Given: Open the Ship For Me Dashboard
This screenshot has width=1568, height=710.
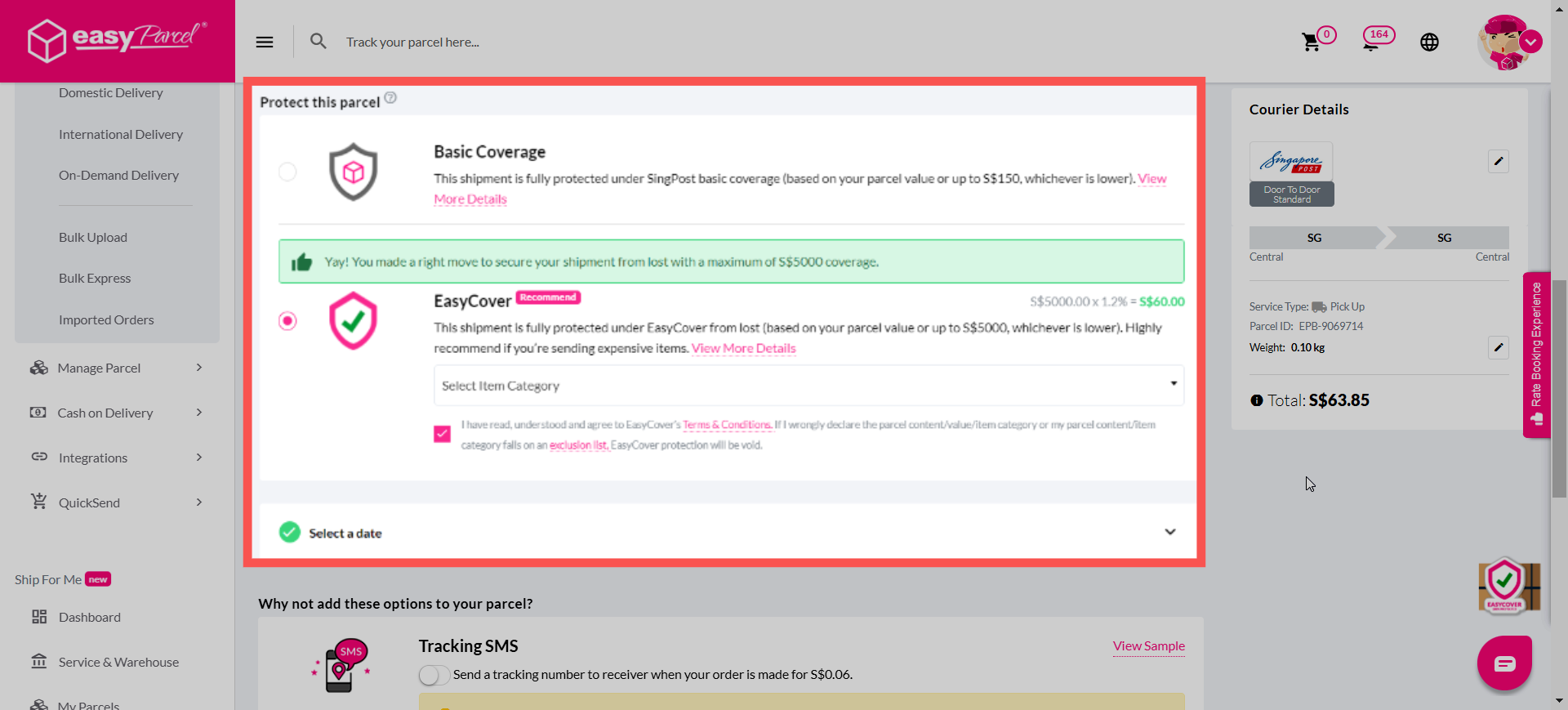Looking at the screenshot, I should click(90, 617).
